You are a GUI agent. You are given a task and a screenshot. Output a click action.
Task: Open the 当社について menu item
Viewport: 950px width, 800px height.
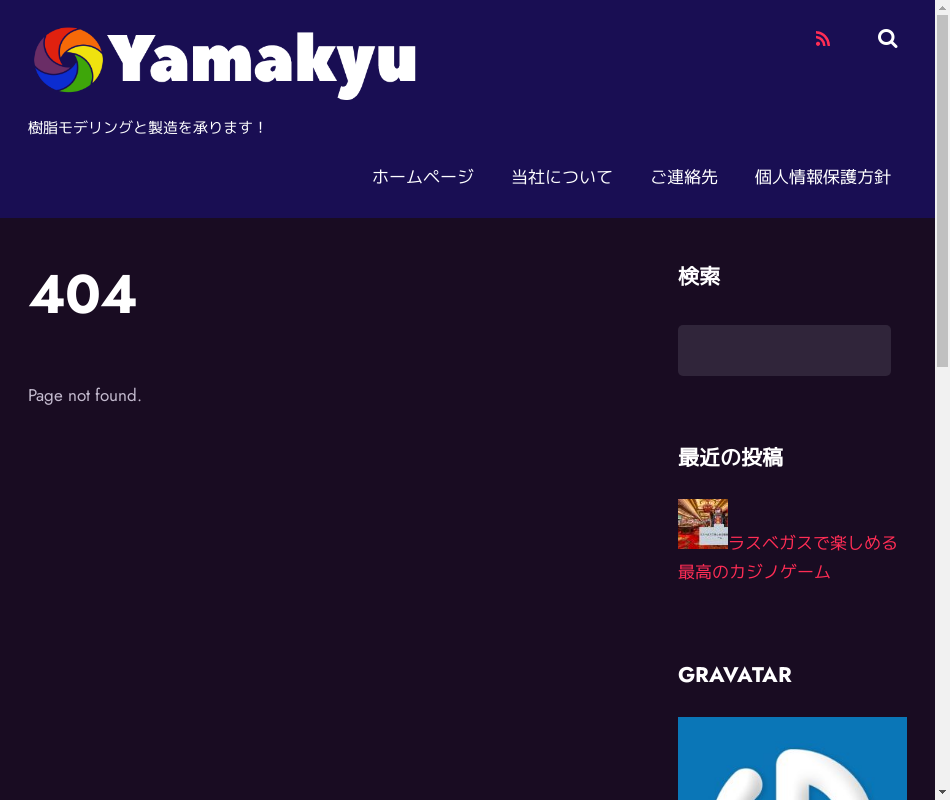click(561, 177)
